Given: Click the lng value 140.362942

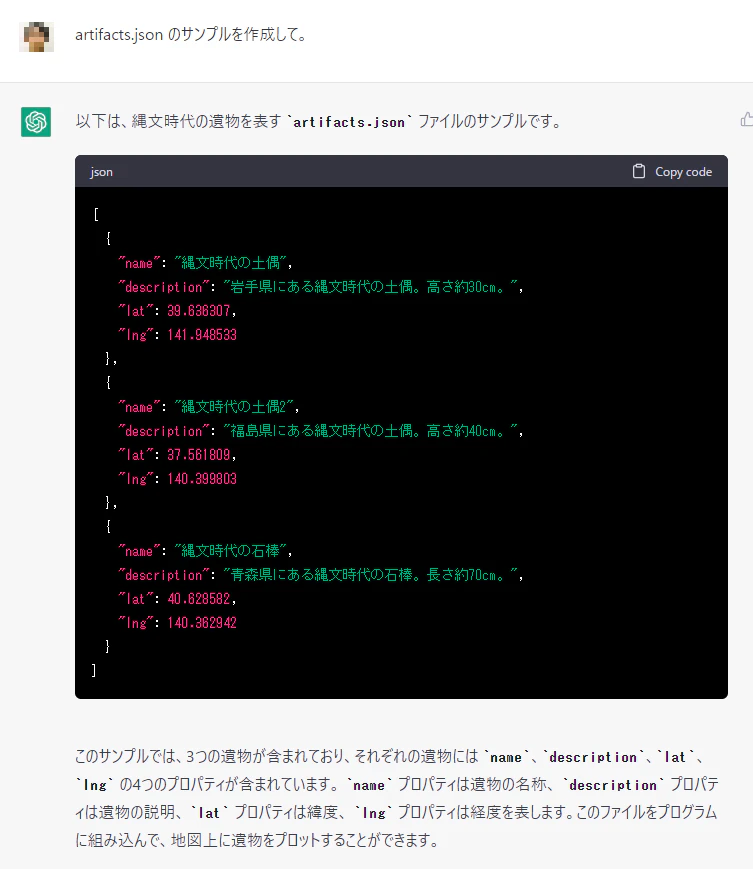Looking at the screenshot, I should (x=202, y=623).
